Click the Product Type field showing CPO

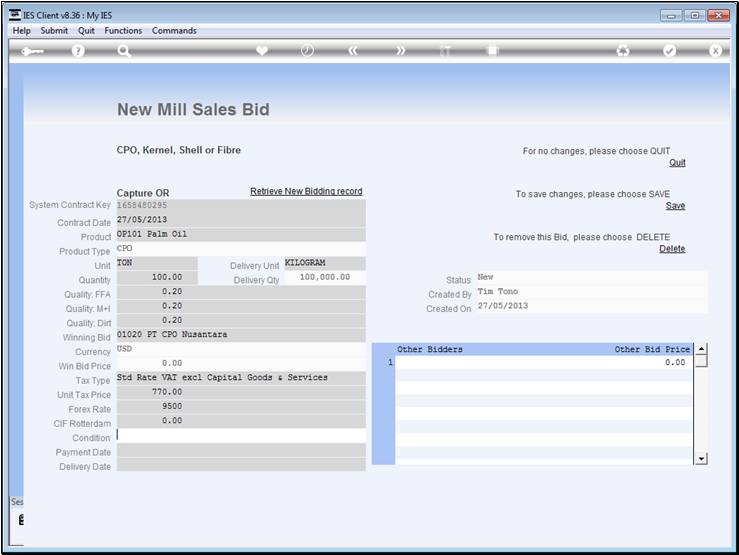[241, 249]
